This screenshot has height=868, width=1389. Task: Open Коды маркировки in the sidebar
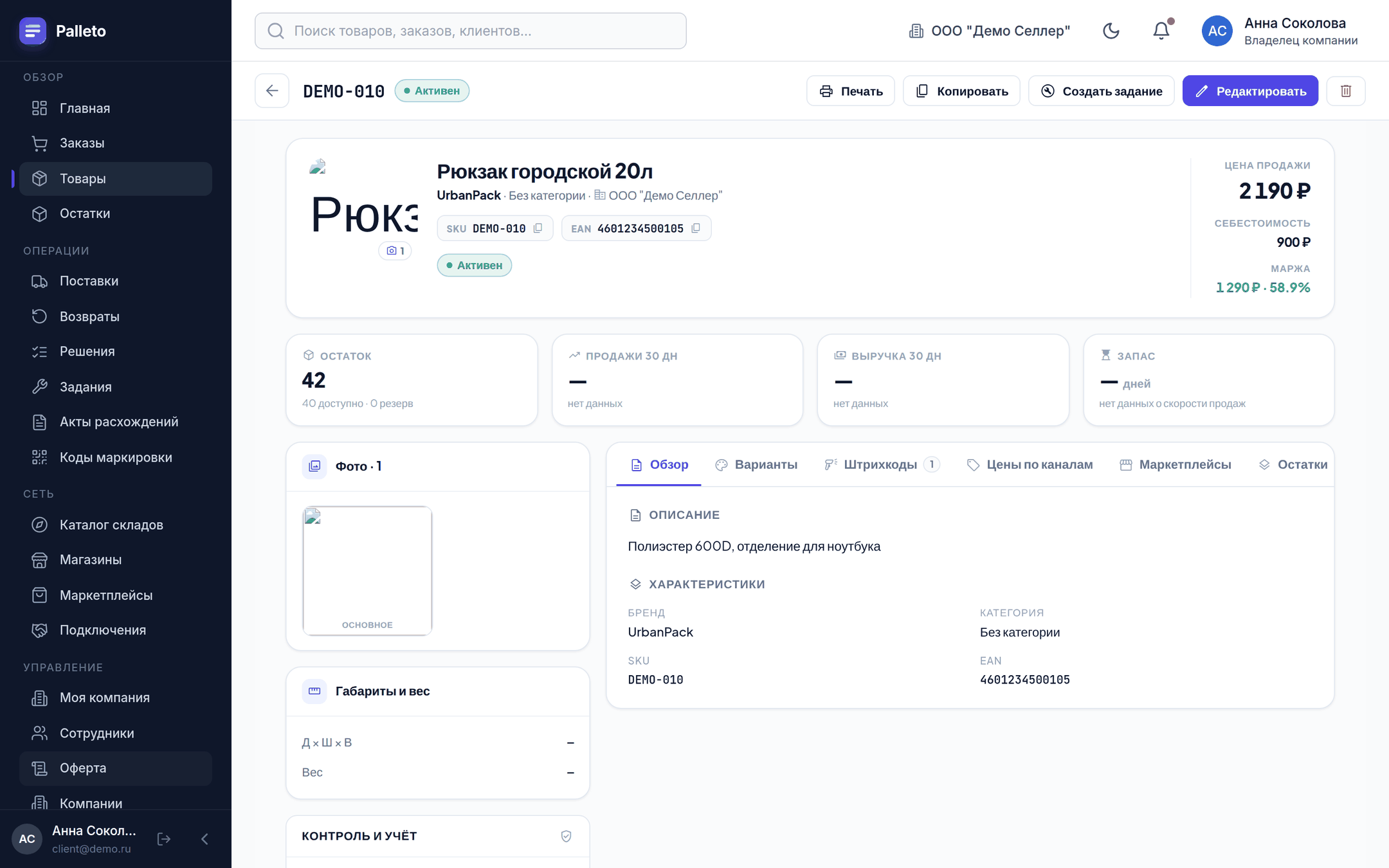tap(116, 457)
